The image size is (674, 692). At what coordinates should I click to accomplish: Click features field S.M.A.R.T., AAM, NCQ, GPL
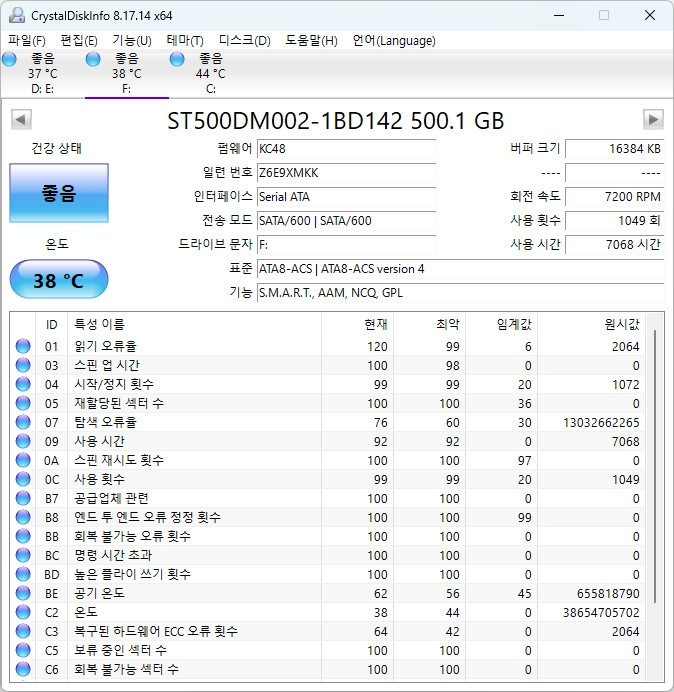coord(460,293)
